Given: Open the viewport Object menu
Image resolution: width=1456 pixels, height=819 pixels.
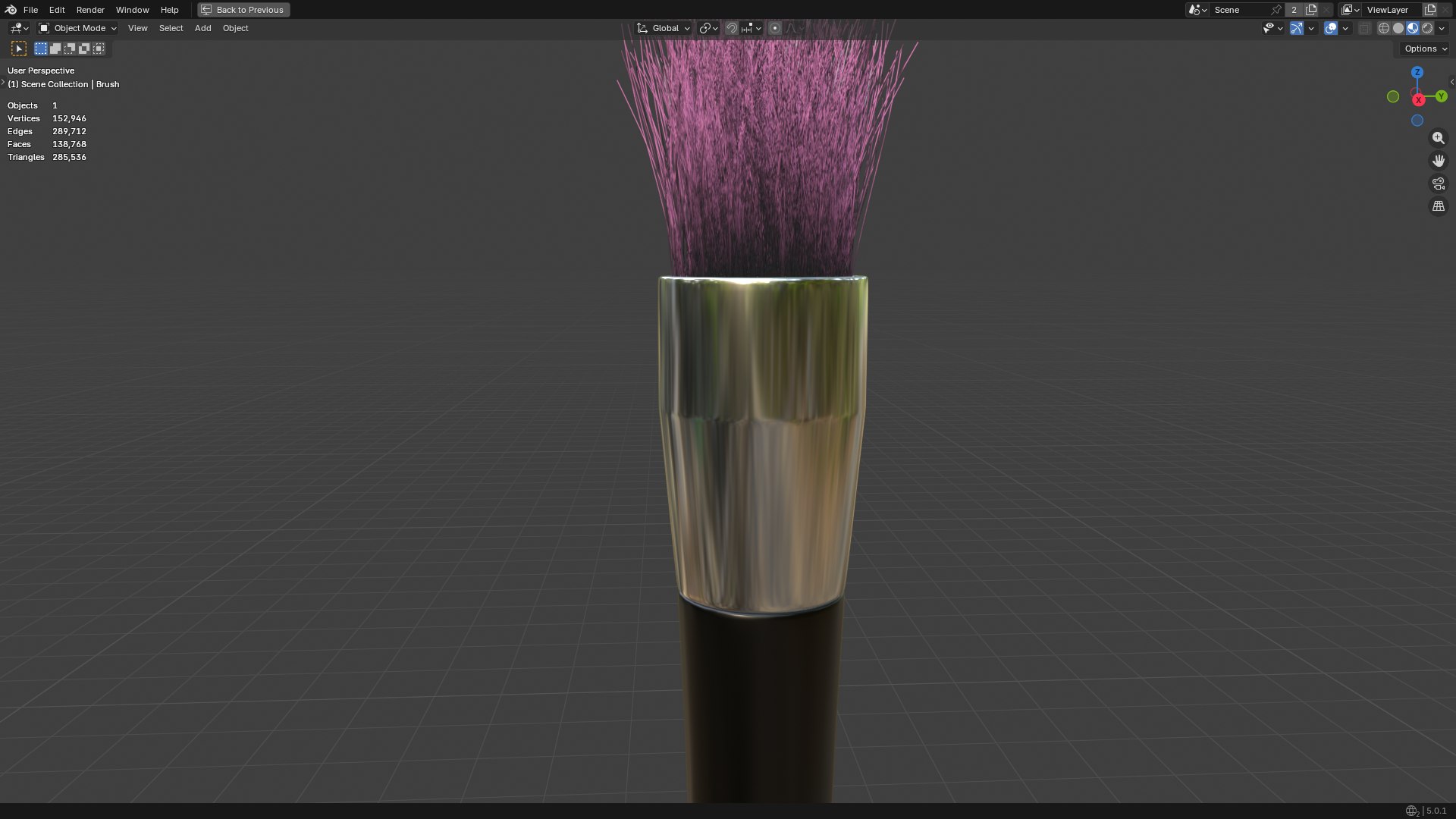Looking at the screenshot, I should 235,28.
